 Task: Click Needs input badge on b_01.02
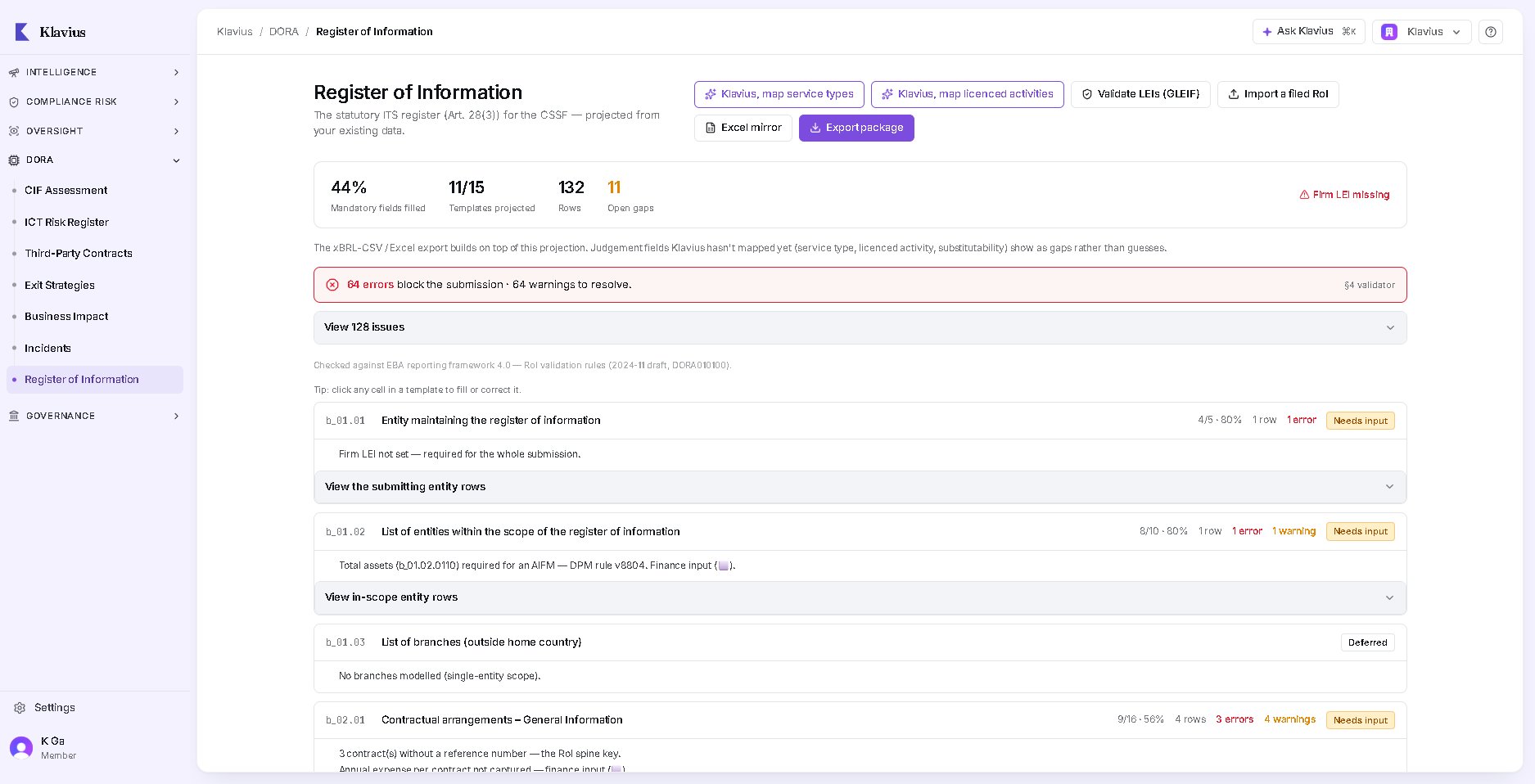1361,531
